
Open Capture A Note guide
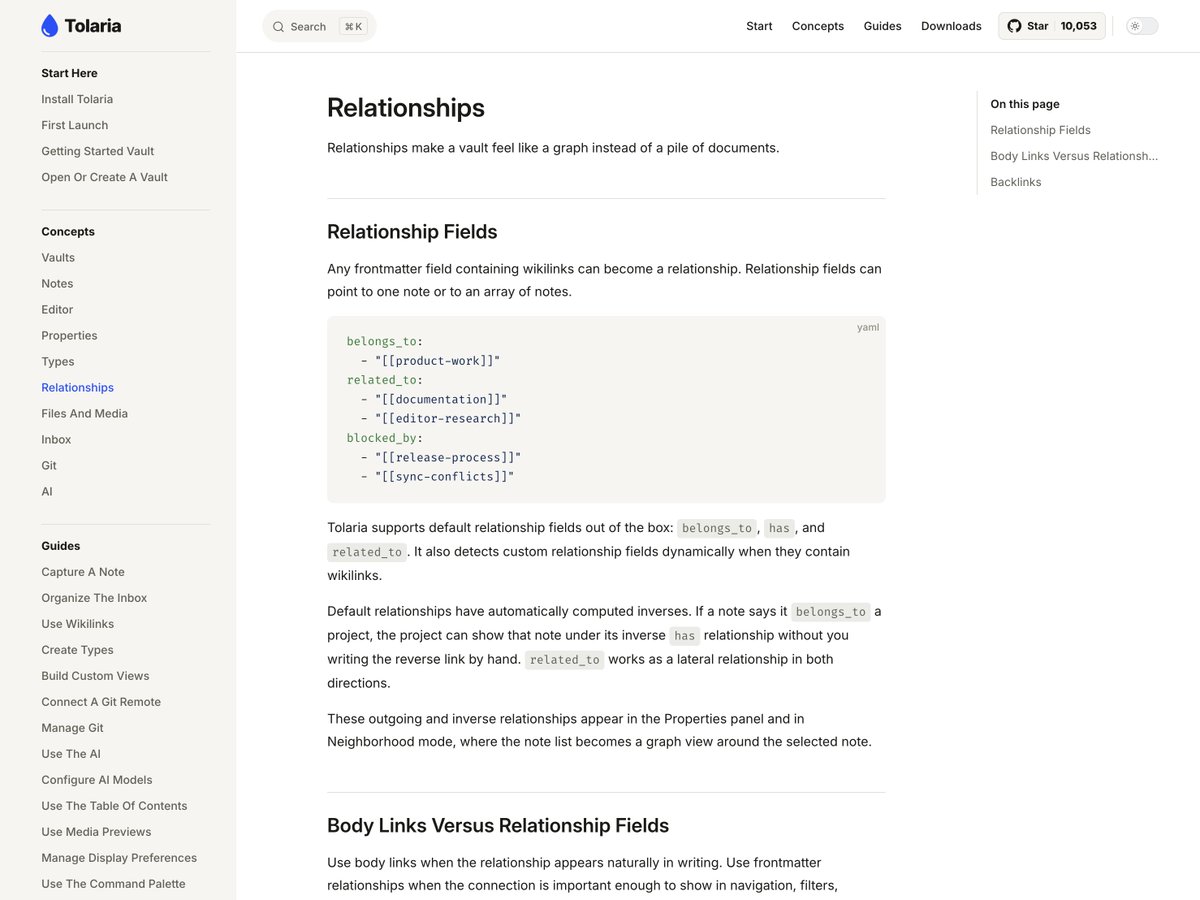[83, 572]
